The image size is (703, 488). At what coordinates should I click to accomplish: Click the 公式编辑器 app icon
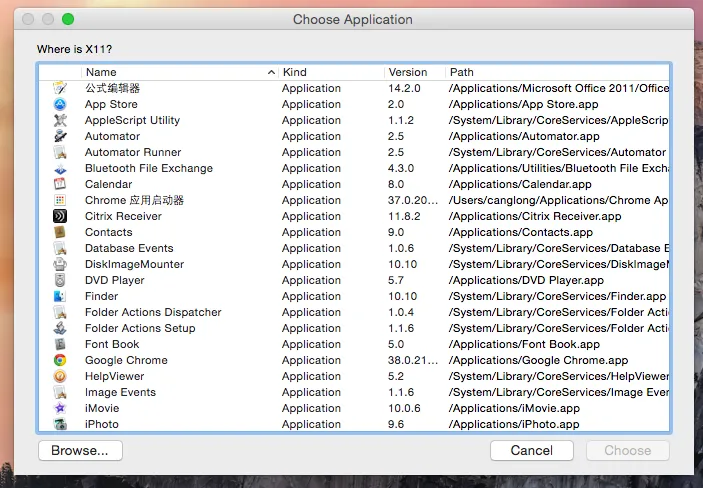pyautogui.click(x=60, y=88)
